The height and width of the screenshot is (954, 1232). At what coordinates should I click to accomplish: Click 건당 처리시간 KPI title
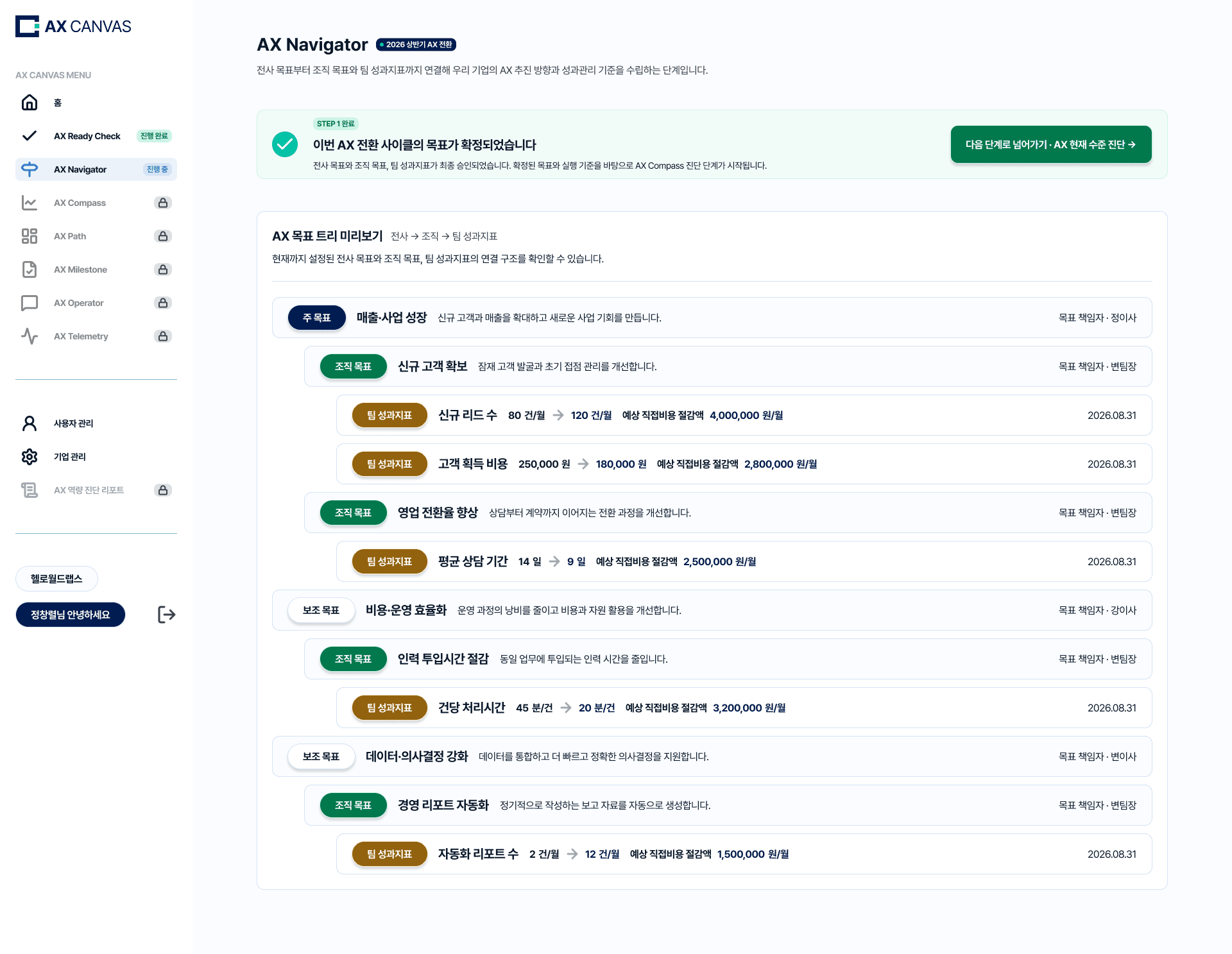pos(472,708)
